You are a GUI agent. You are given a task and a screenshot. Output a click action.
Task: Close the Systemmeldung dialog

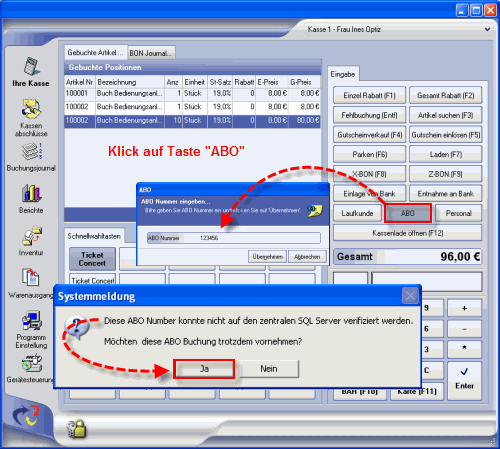(410, 296)
